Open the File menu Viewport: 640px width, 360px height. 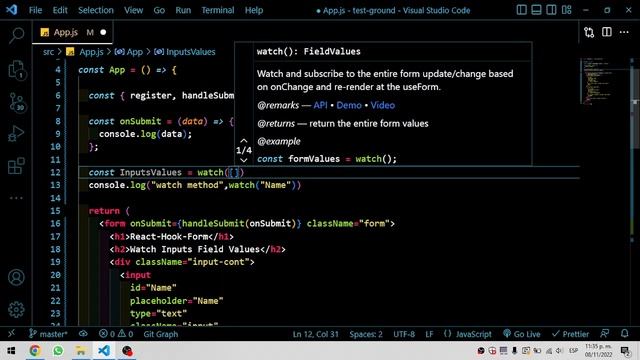[36, 10]
